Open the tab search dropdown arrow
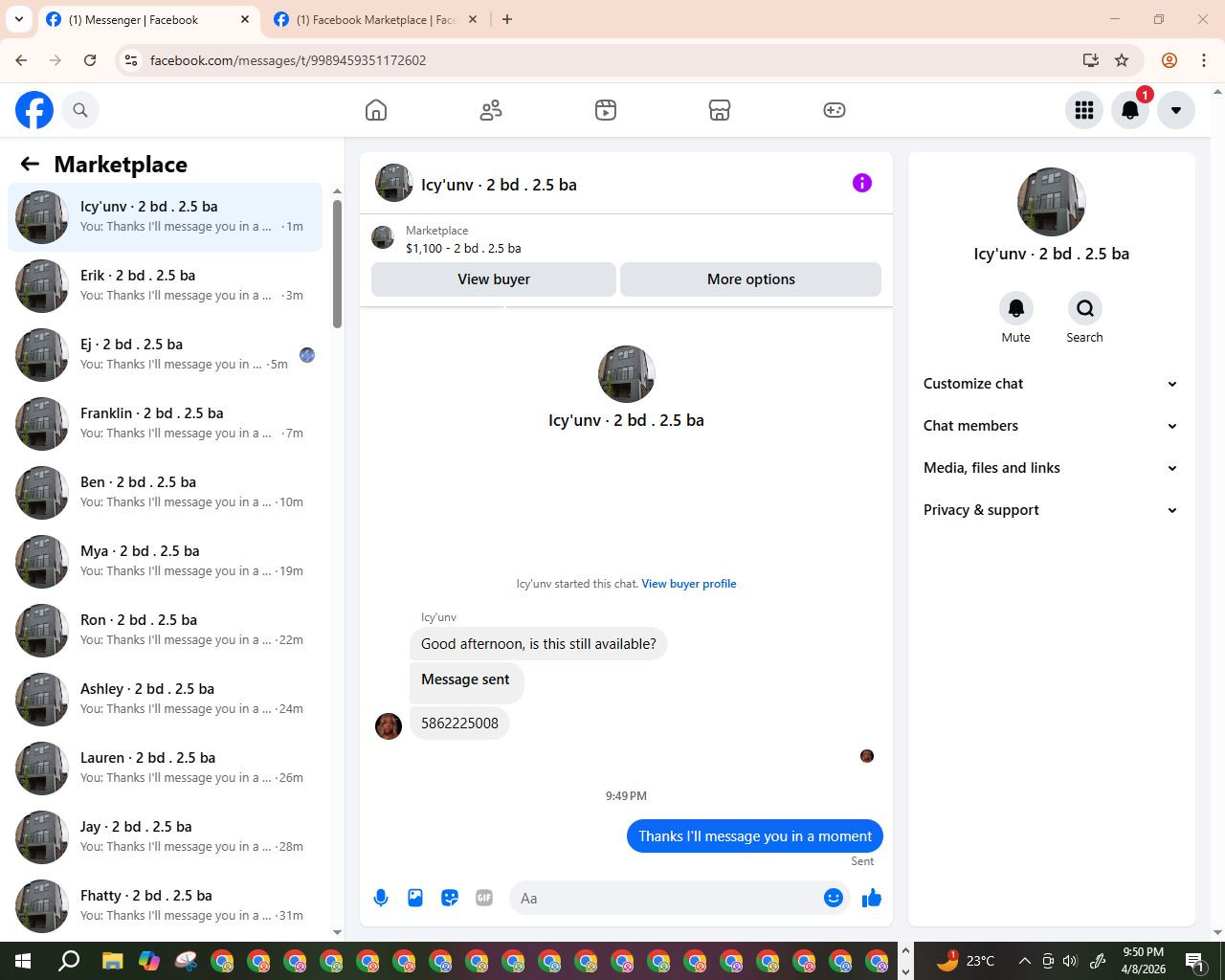Screen dimensions: 1225x980 click(18, 19)
